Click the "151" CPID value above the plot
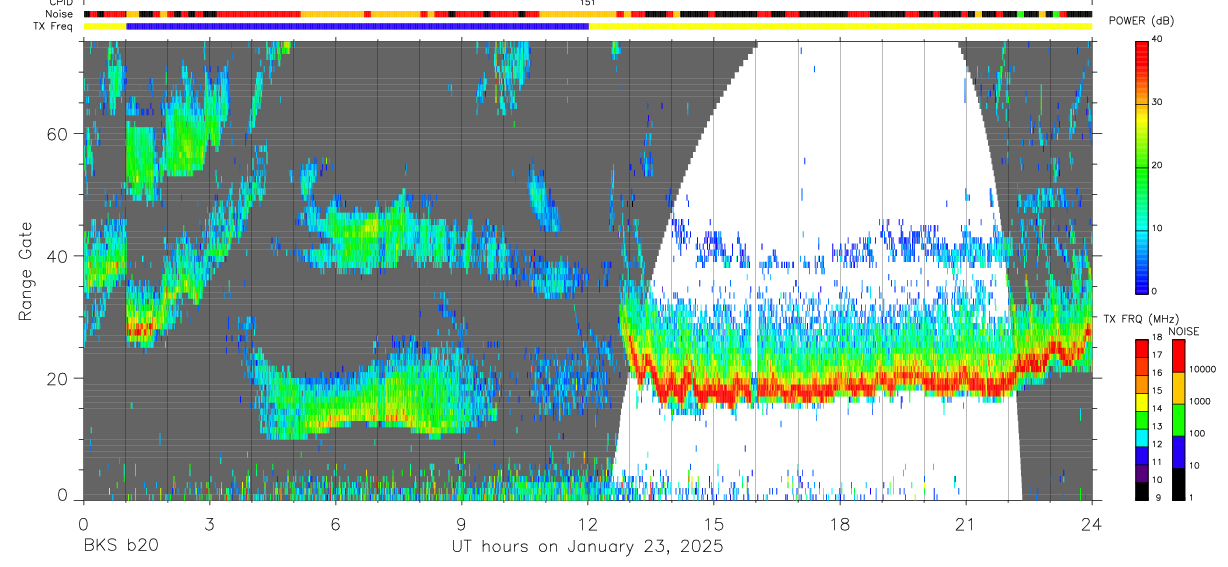The height and width of the screenshot is (567, 1228). click(588, 4)
